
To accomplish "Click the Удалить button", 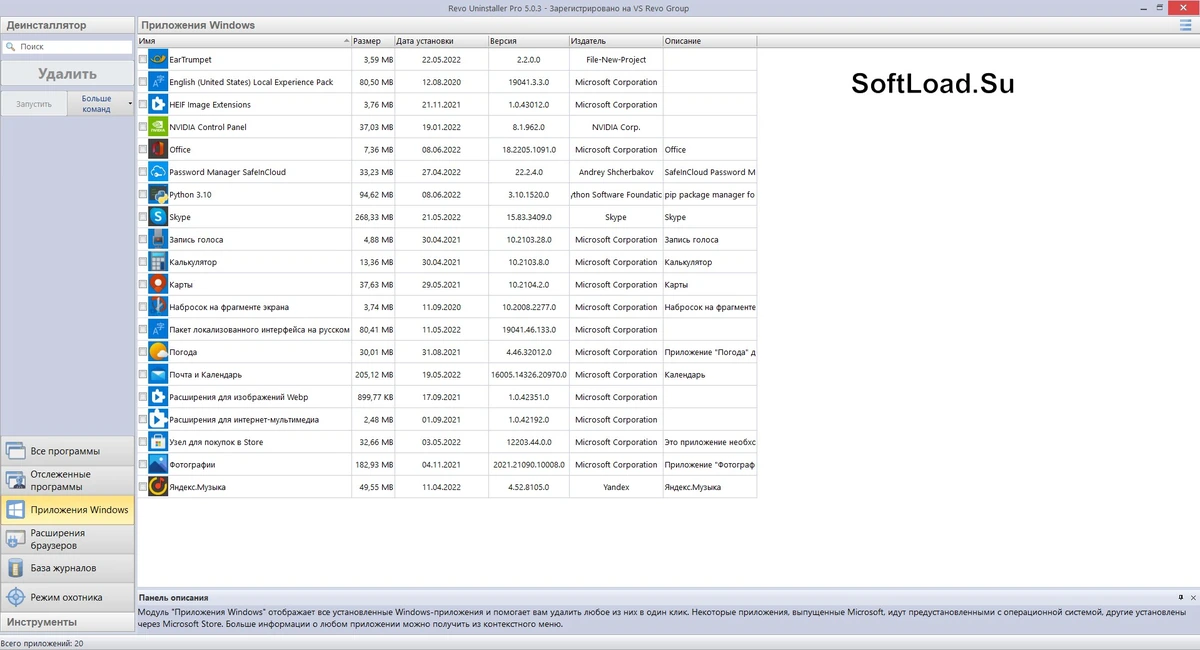I will [x=67, y=73].
